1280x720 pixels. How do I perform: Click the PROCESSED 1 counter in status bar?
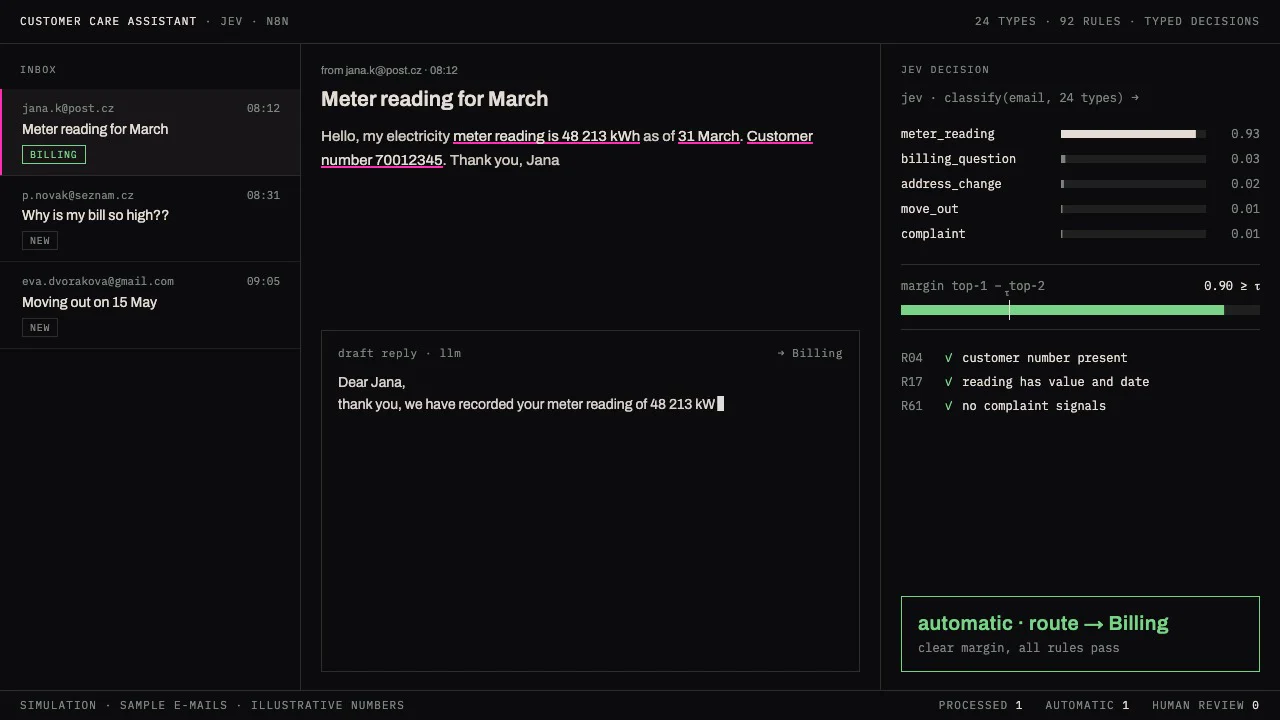[980, 705]
